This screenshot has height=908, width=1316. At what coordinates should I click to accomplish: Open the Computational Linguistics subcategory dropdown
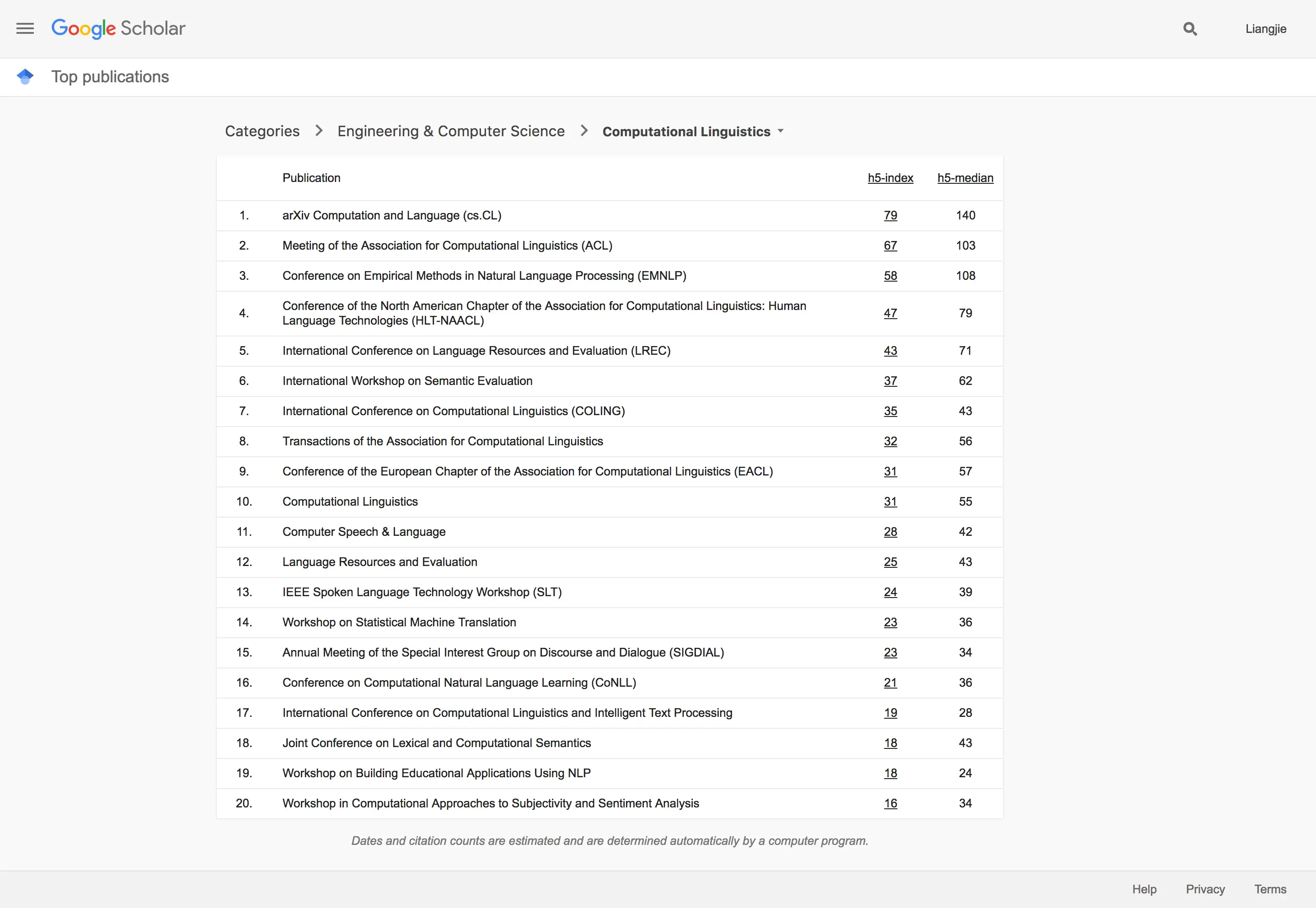(x=693, y=131)
